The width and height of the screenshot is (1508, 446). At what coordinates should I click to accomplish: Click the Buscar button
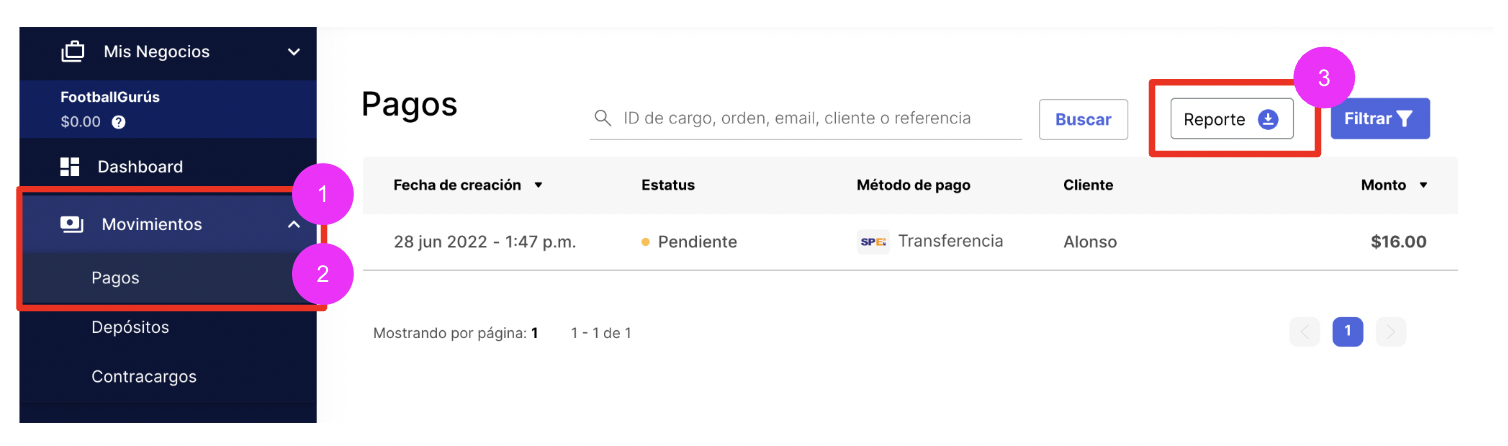pyautogui.click(x=1083, y=119)
